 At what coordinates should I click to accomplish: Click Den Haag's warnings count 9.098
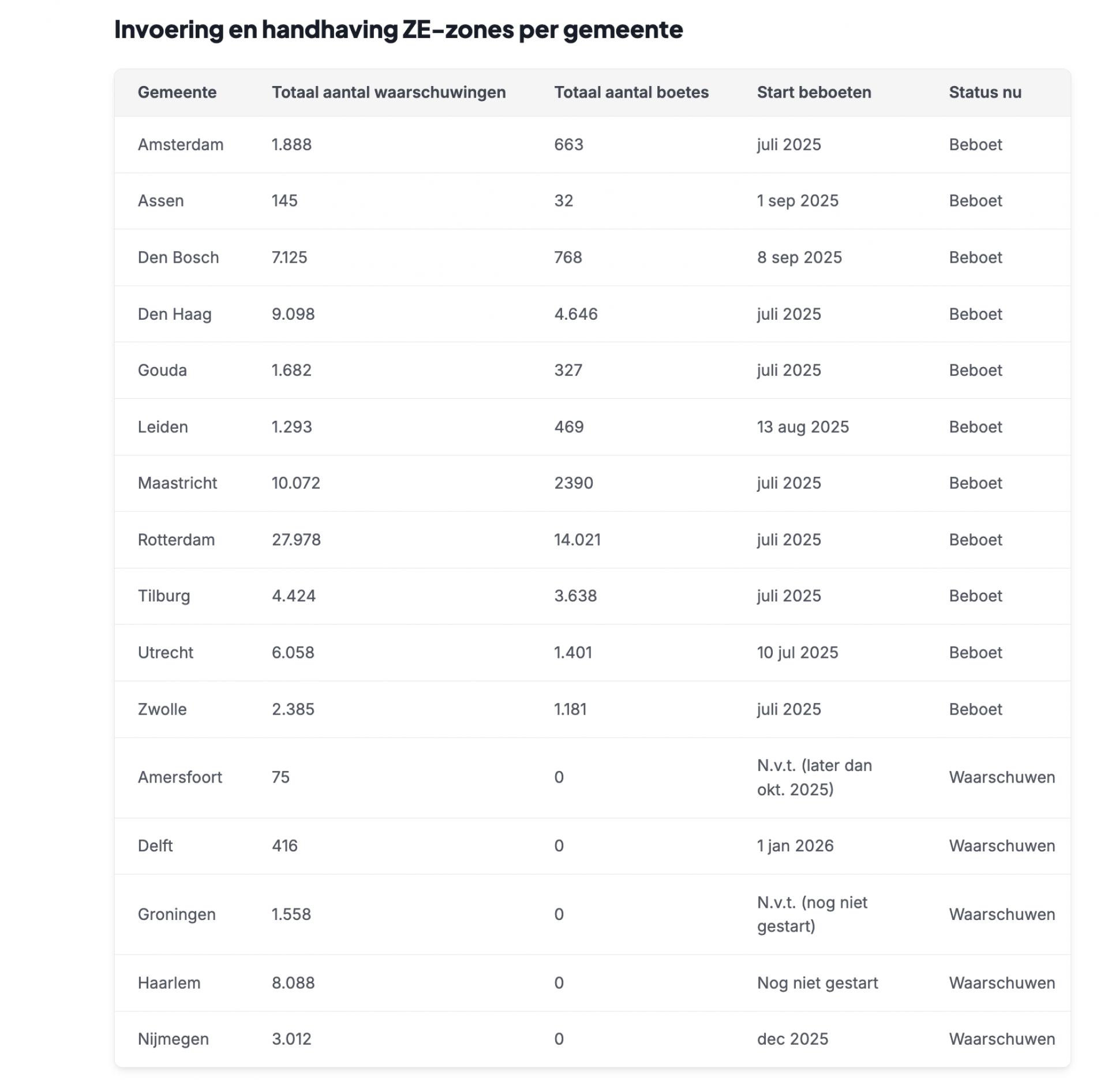(293, 314)
